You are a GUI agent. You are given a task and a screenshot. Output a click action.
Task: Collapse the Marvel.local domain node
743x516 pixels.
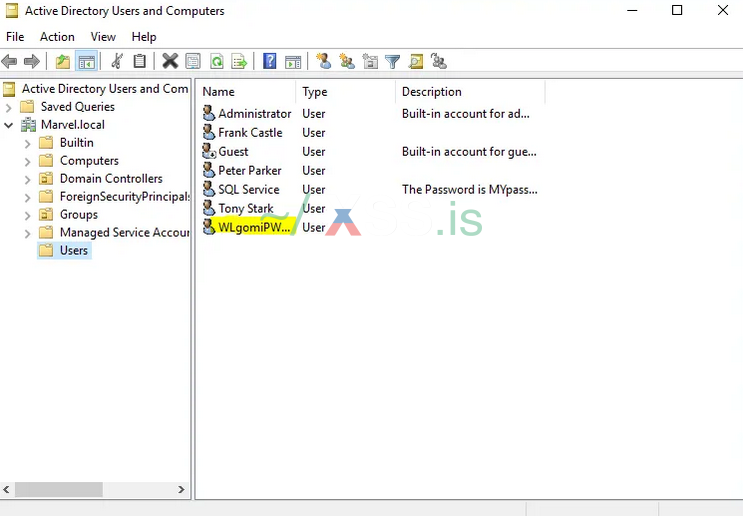tap(9, 125)
